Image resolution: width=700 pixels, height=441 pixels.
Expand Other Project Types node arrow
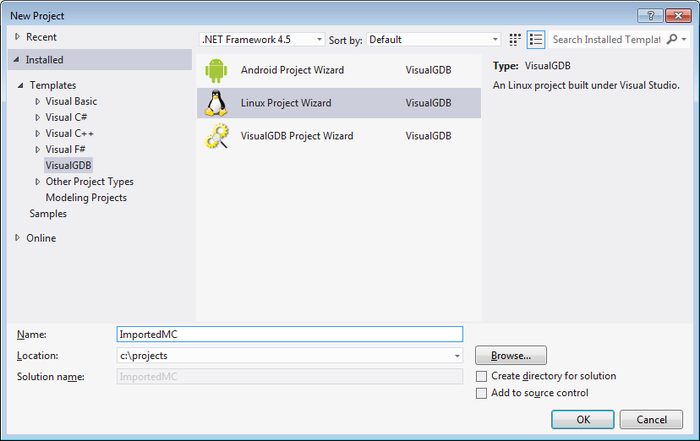(x=38, y=182)
